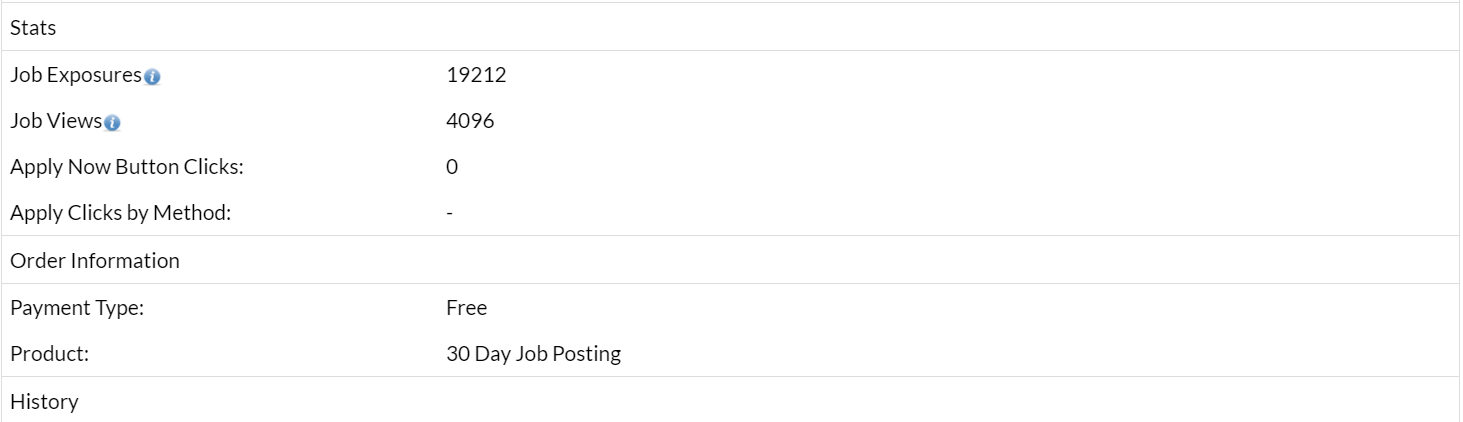
Task: Select the Stats section header
Action: pos(33,28)
